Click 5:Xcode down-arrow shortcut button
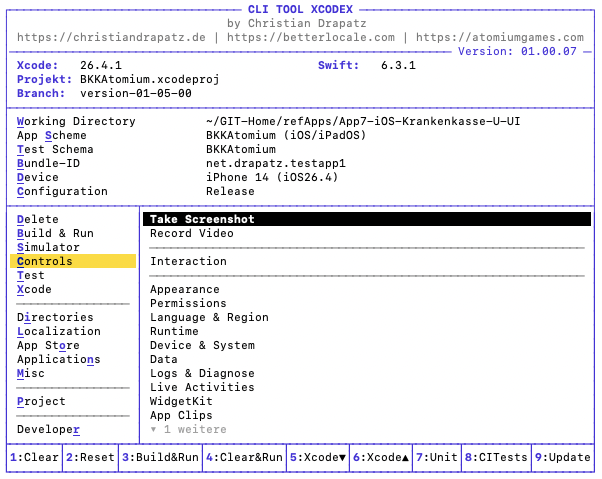The image size is (602, 479). 318,457
